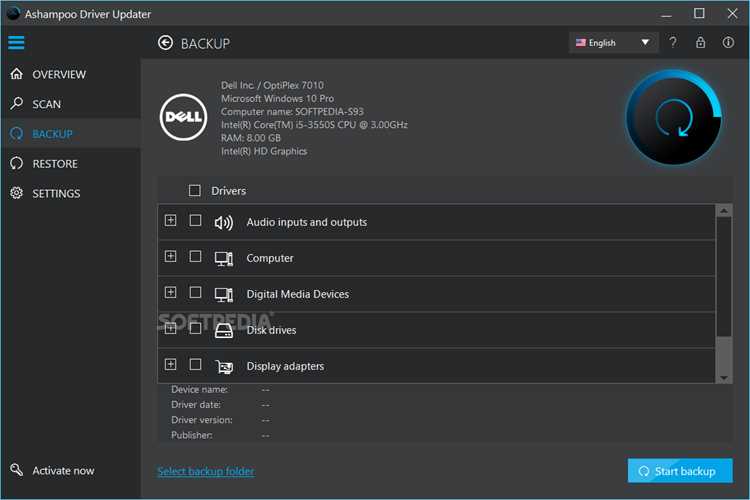The image size is (750, 500).
Task: Open the Settings section
Action: [x=71, y=193]
